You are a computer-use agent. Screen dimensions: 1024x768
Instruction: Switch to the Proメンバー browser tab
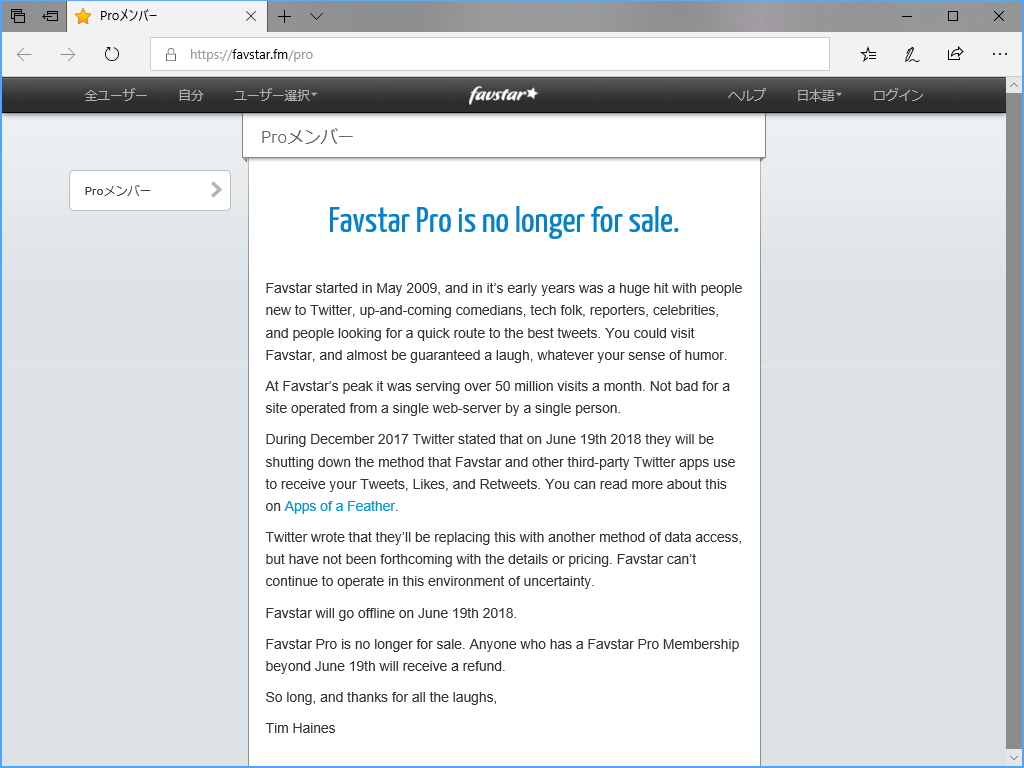point(160,16)
